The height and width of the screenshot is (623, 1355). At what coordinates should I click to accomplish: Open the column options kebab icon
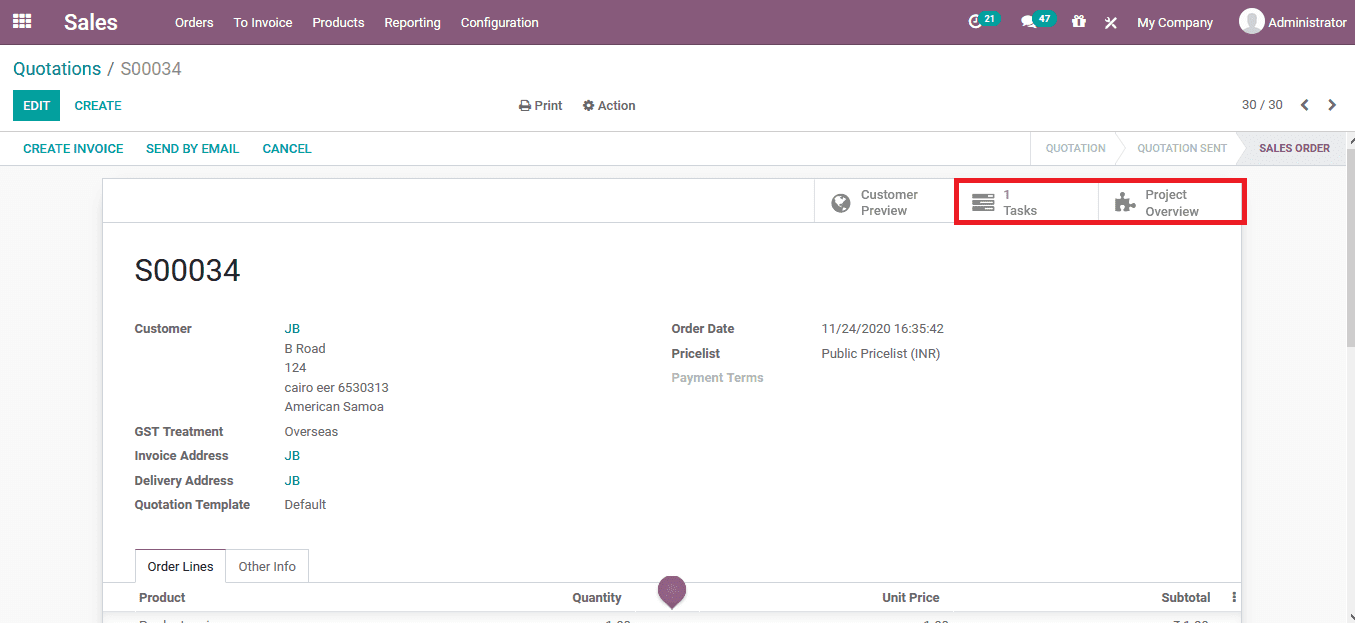click(x=1234, y=597)
